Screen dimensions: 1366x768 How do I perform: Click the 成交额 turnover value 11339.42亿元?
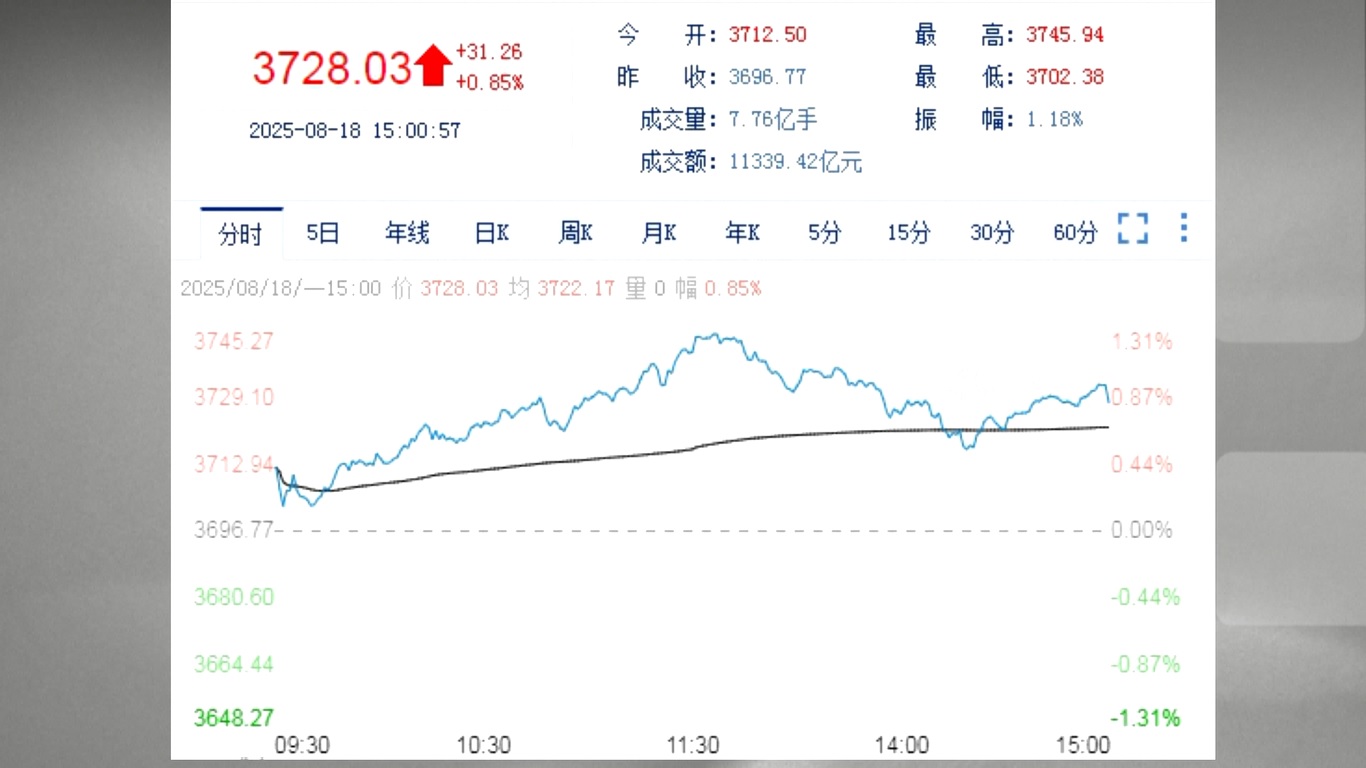point(795,161)
